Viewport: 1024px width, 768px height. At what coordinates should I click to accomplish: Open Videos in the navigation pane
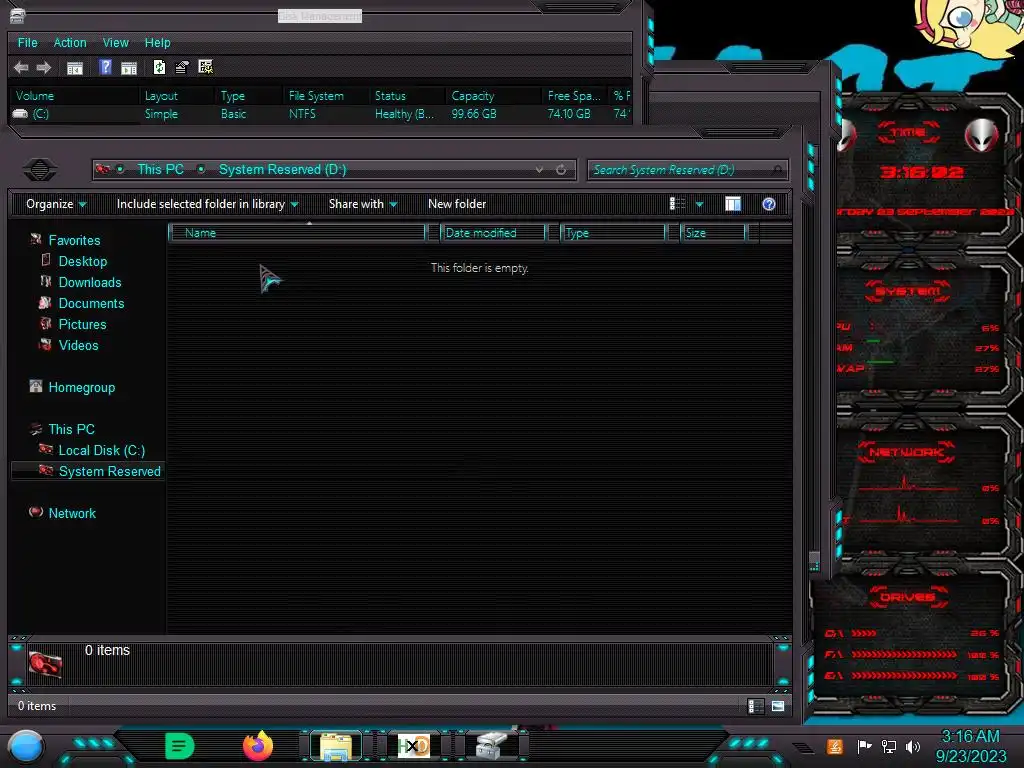pyautogui.click(x=78, y=345)
